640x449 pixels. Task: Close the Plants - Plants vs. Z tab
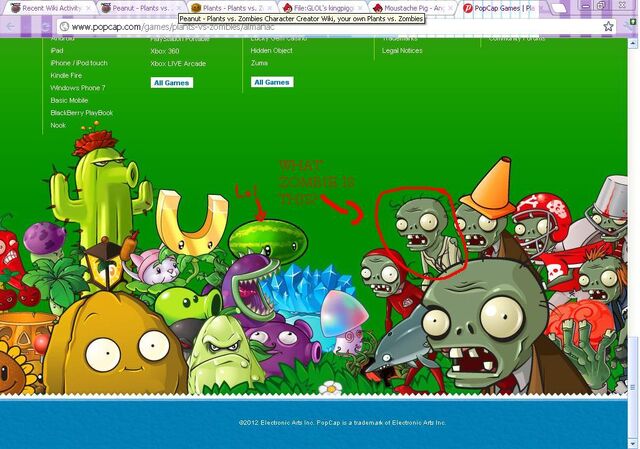coord(270,8)
